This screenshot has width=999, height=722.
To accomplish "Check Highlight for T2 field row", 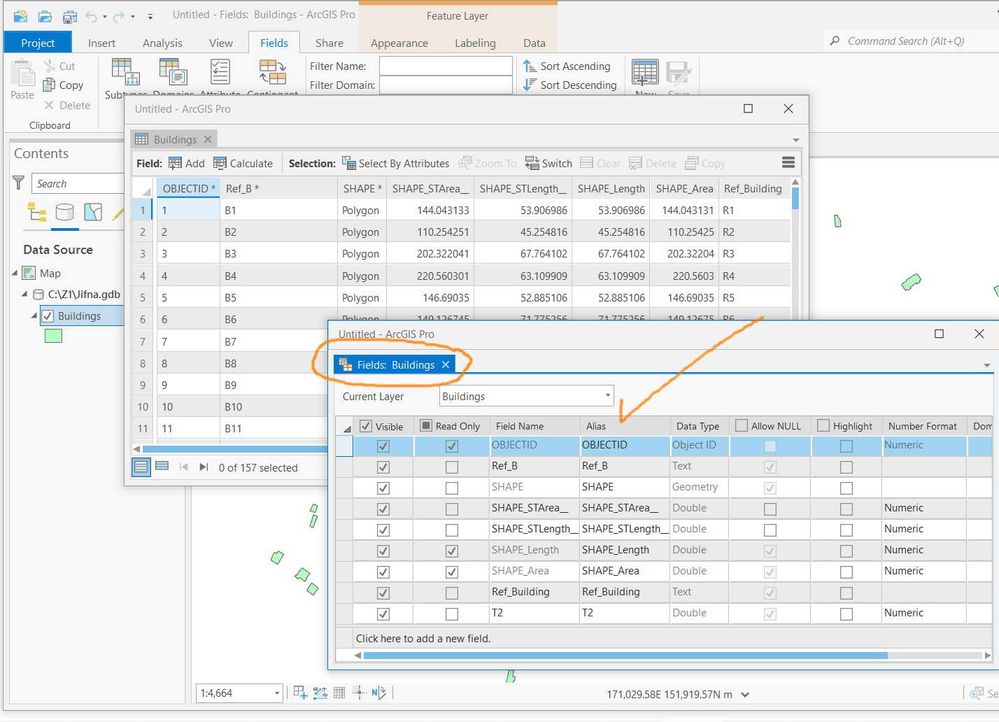I will [x=846, y=614].
